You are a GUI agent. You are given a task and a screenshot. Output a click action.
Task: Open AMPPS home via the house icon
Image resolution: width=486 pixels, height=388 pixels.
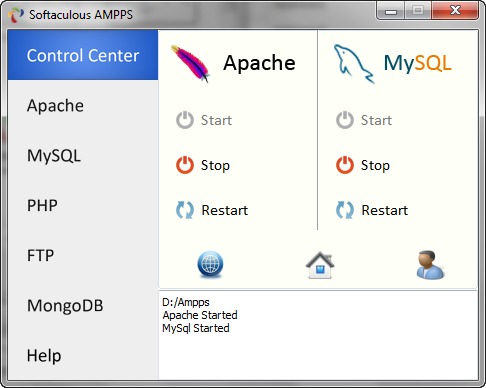tap(320, 265)
